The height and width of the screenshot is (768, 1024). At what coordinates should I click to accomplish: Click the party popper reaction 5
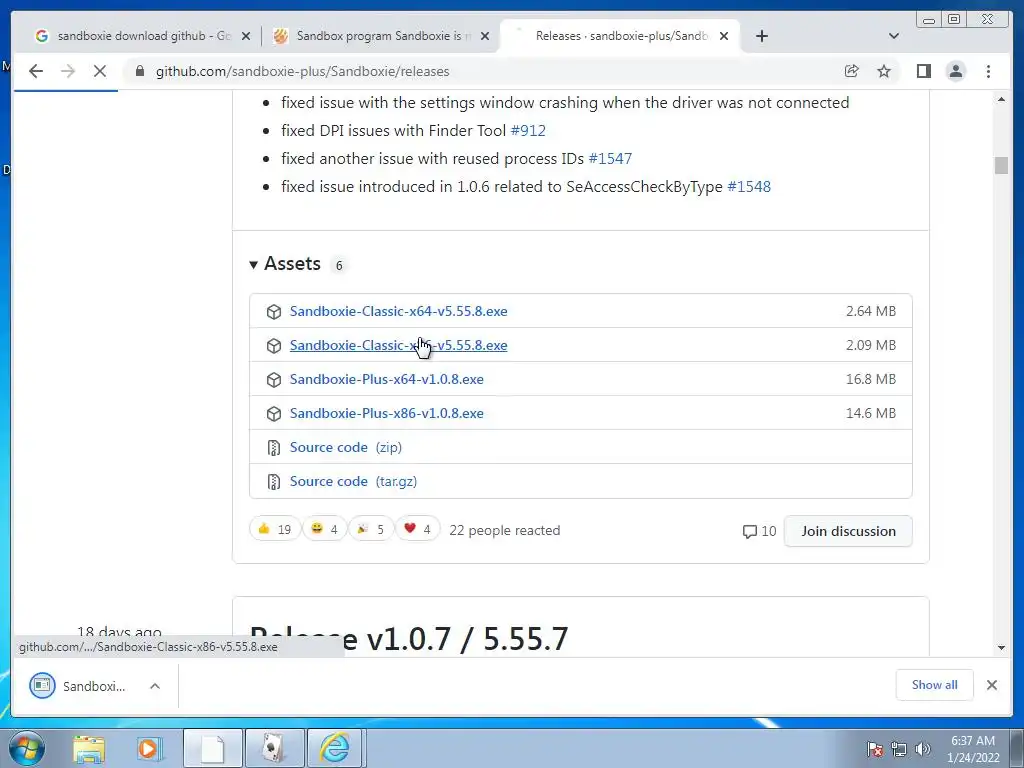point(370,529)
